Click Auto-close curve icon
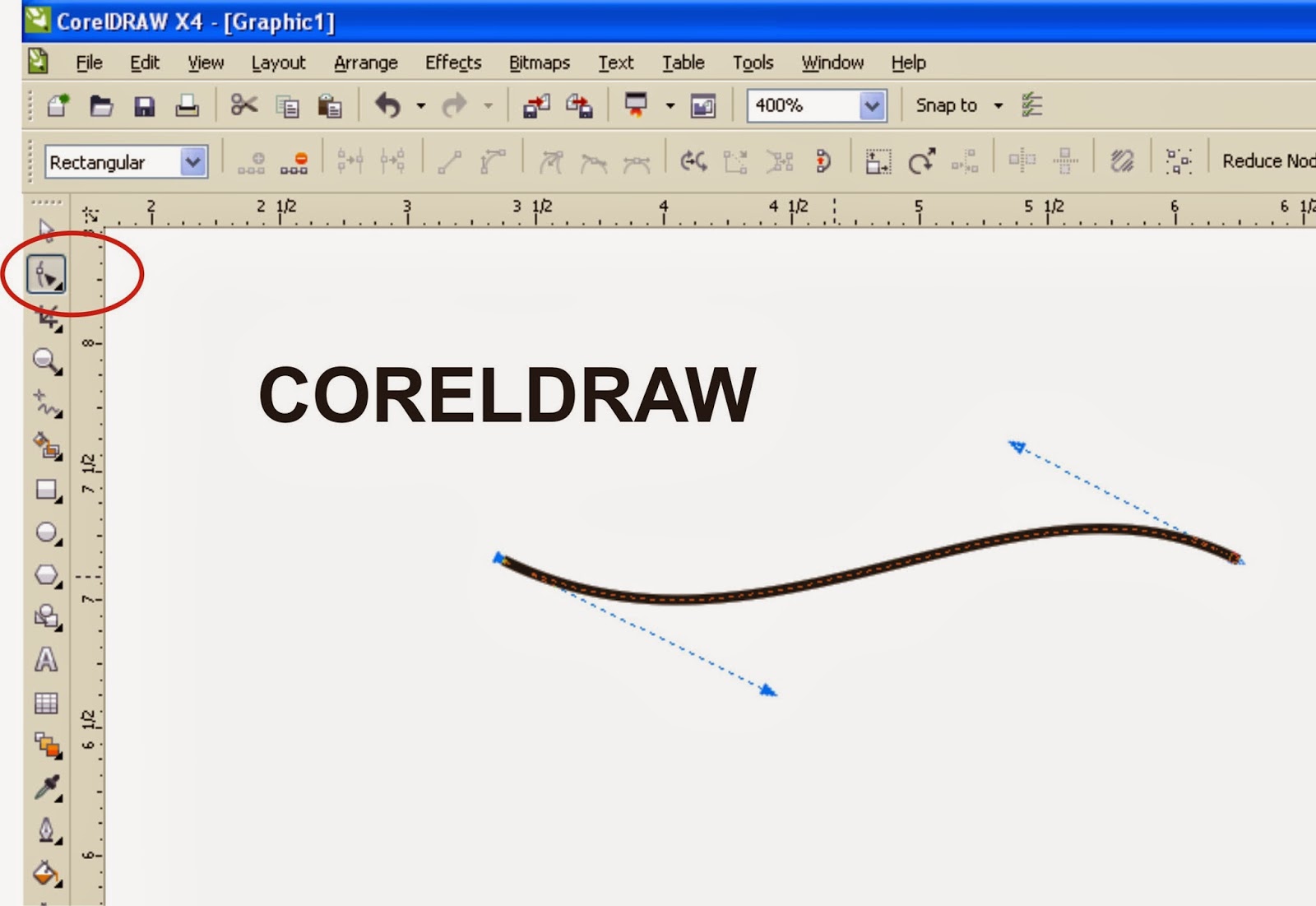 coord(822,161)
